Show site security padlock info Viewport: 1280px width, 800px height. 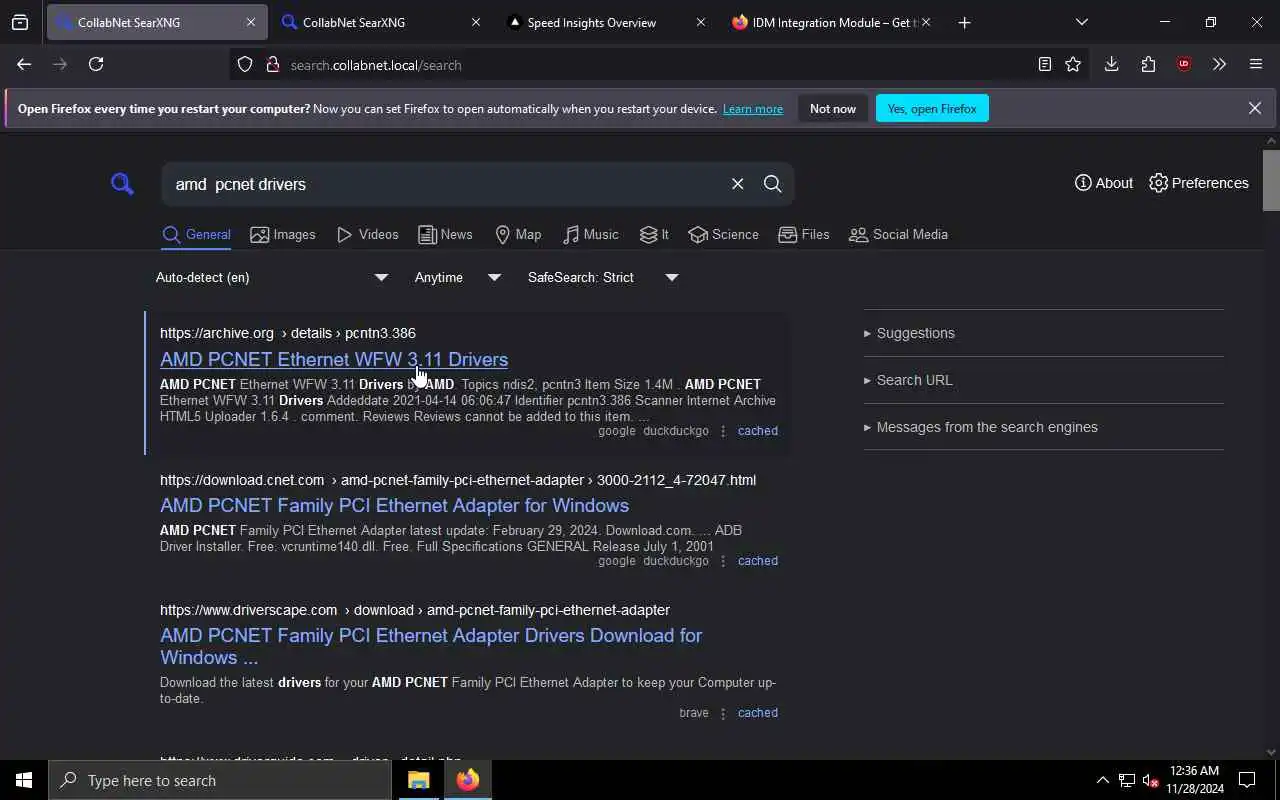click(x=272, y=64)
